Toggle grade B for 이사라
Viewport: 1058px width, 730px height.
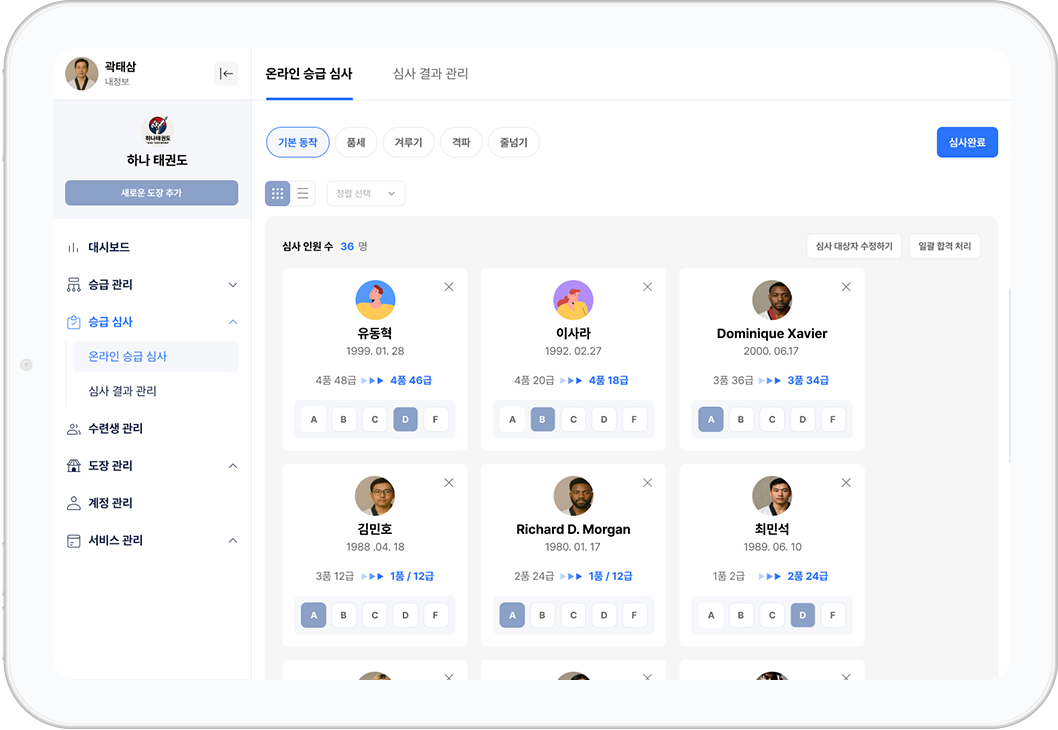[543, 419]
